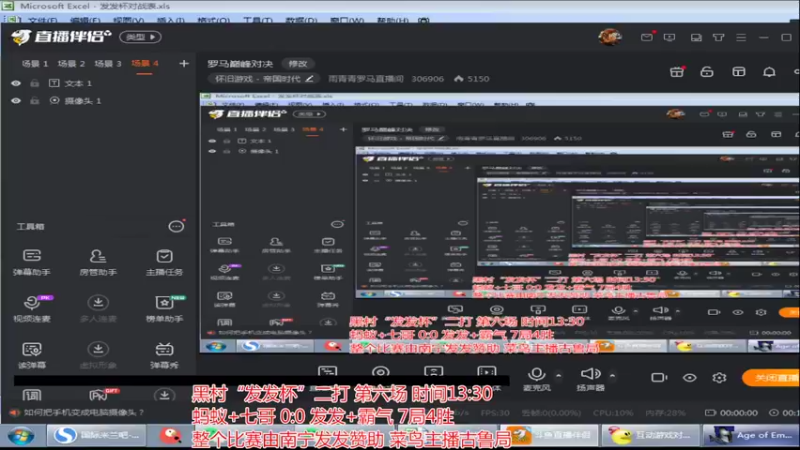Toggle visibility of 文本 1 source
This screenshot has width=800, height=450.
[x=16, y=83]
